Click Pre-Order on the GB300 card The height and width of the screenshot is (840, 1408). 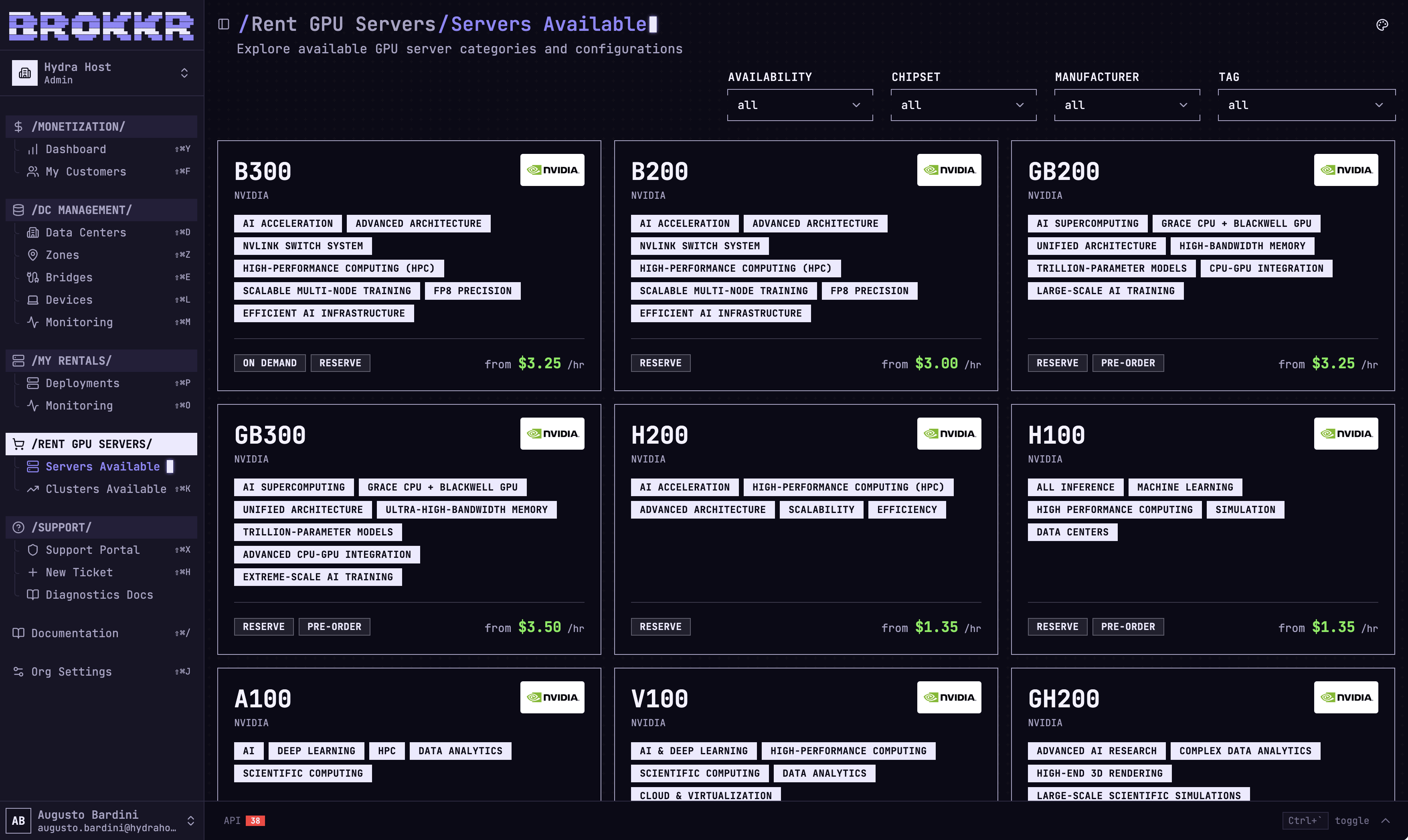334,627
